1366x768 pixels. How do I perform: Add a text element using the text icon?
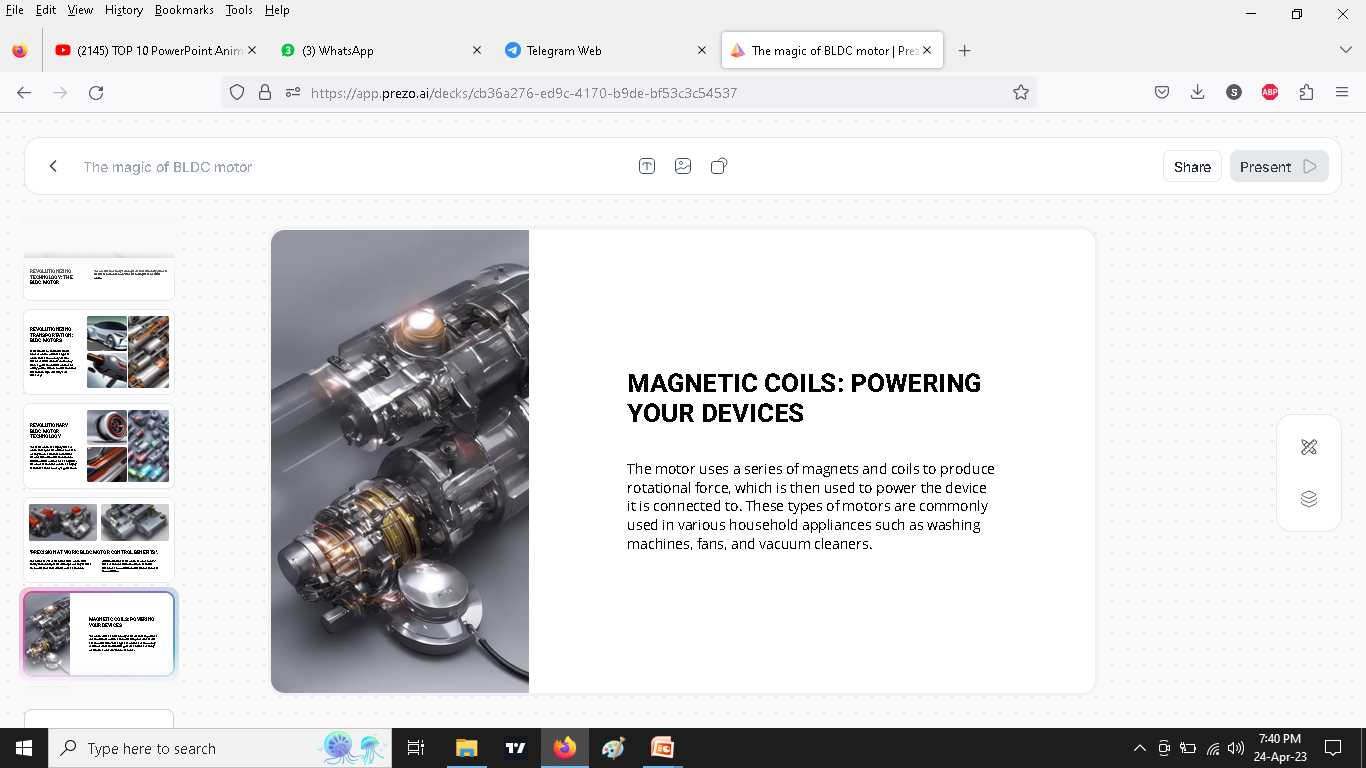point(647,166)
